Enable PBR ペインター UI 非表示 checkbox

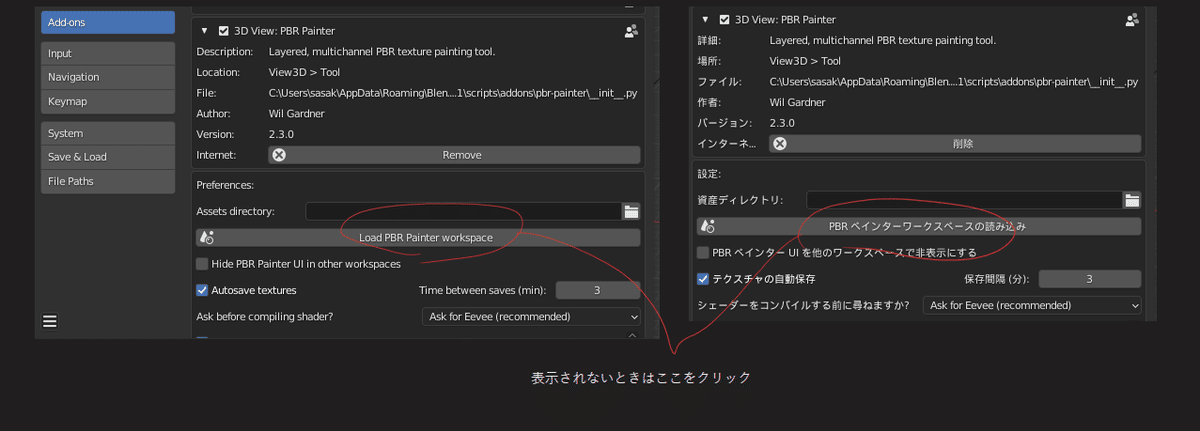[704, 252]
